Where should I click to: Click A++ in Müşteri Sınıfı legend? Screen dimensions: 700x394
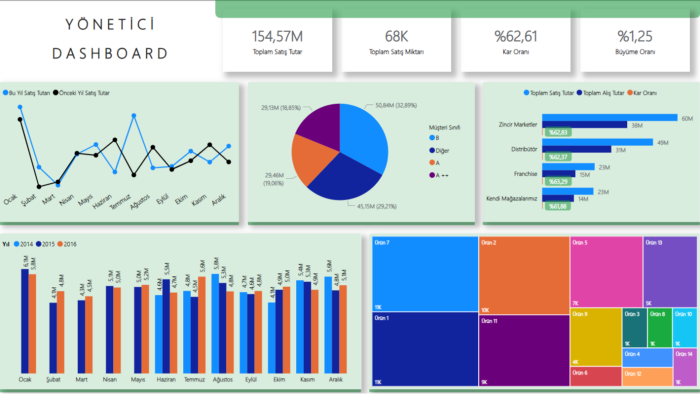coord(439,175)
